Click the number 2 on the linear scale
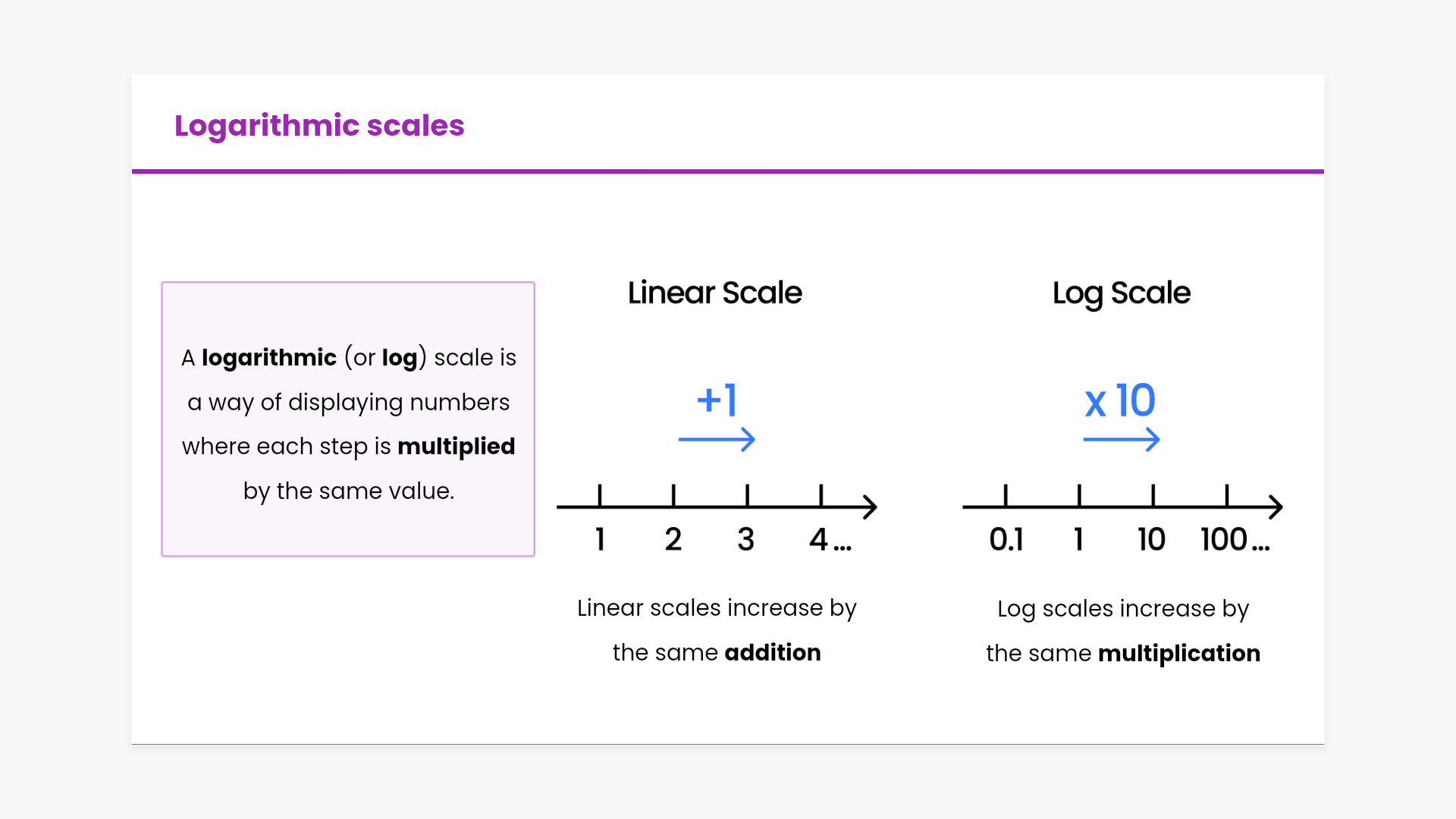This screenshot has height=819, width=1456. coord(673,540)
